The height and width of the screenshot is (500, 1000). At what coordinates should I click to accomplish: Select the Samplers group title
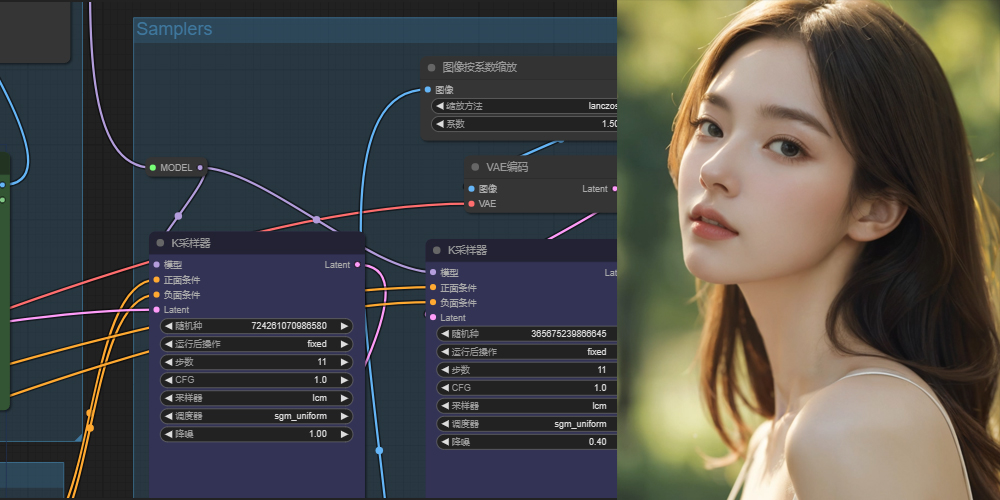pyautogui.click(x=174, y=29)
